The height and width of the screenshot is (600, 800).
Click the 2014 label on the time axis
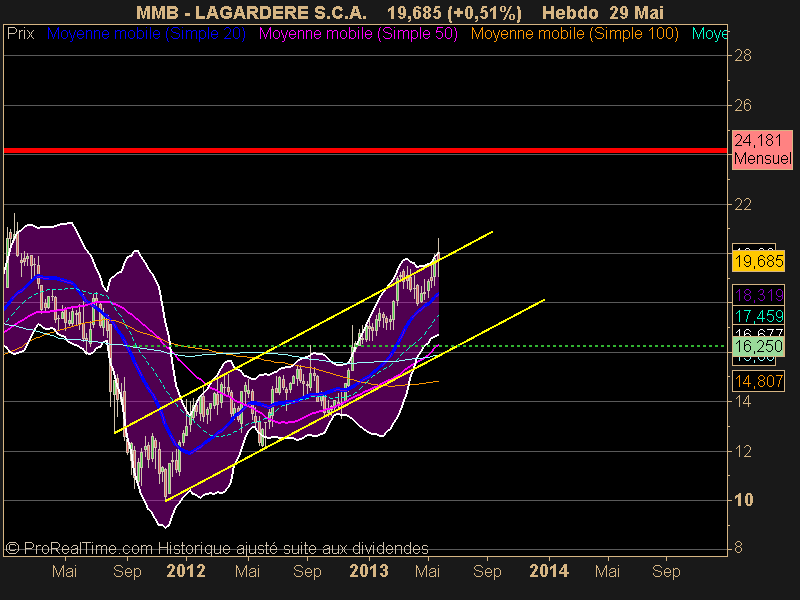click(x=549, y=571)
